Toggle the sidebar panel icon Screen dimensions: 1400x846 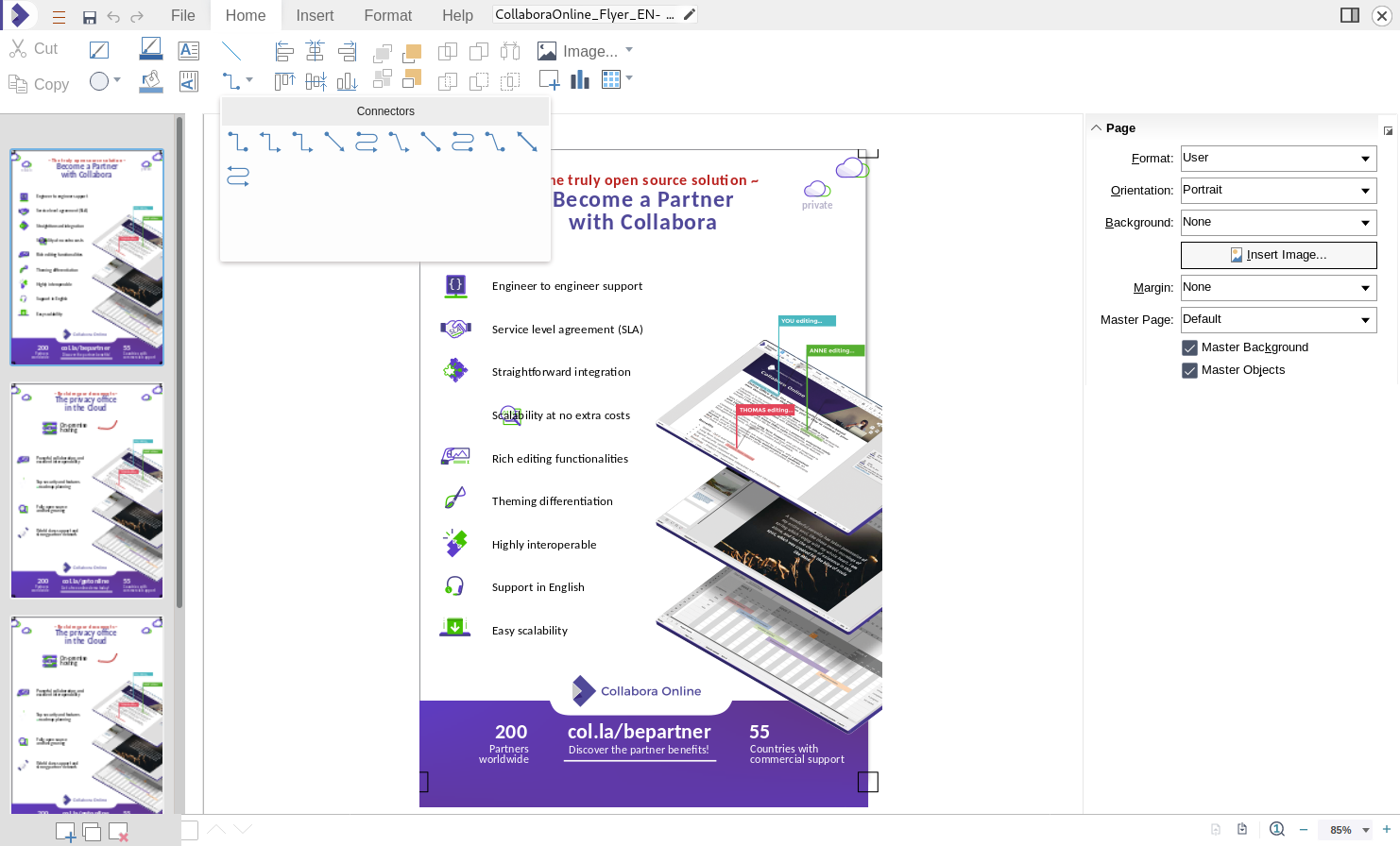point(1350,15)
